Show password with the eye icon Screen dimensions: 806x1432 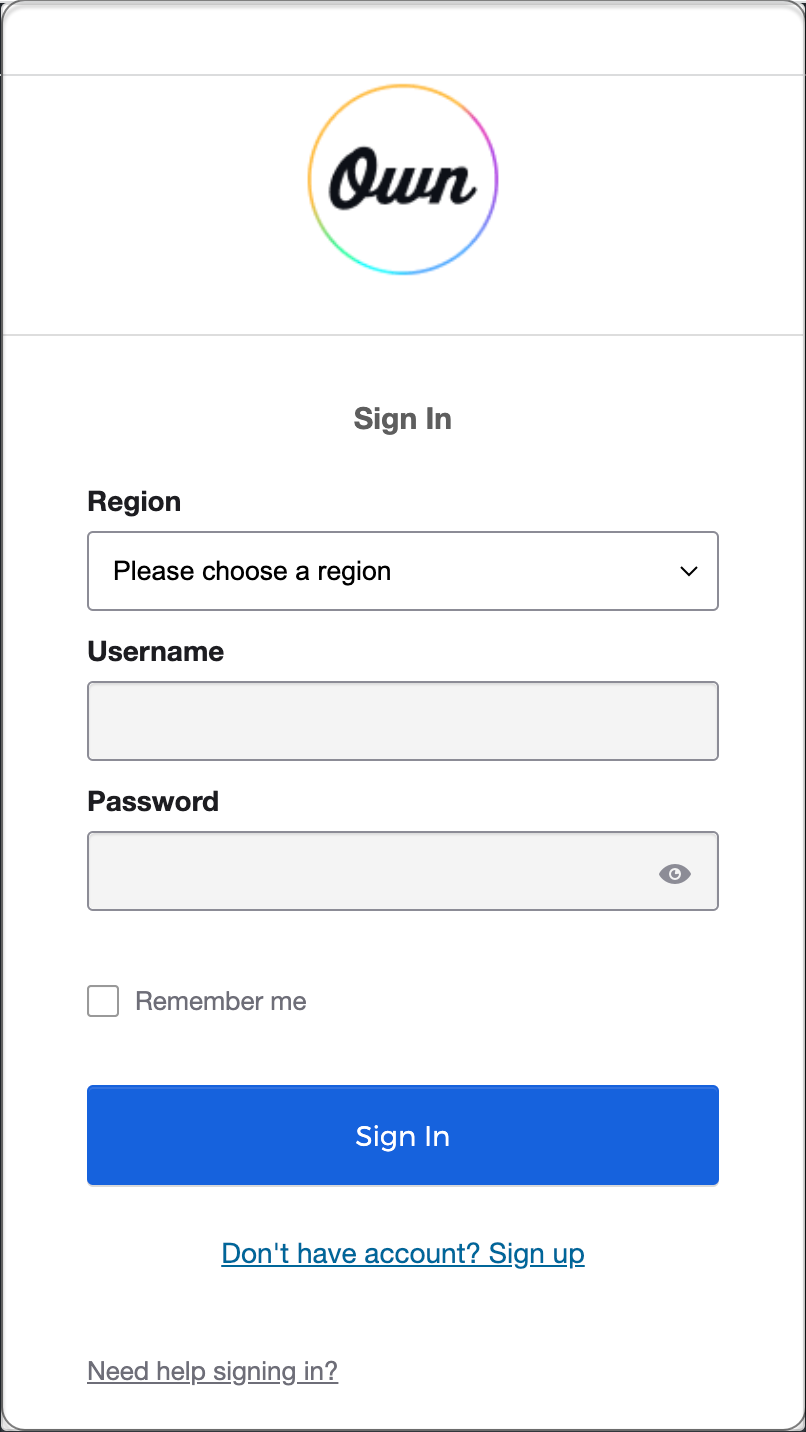pos(675,874)
